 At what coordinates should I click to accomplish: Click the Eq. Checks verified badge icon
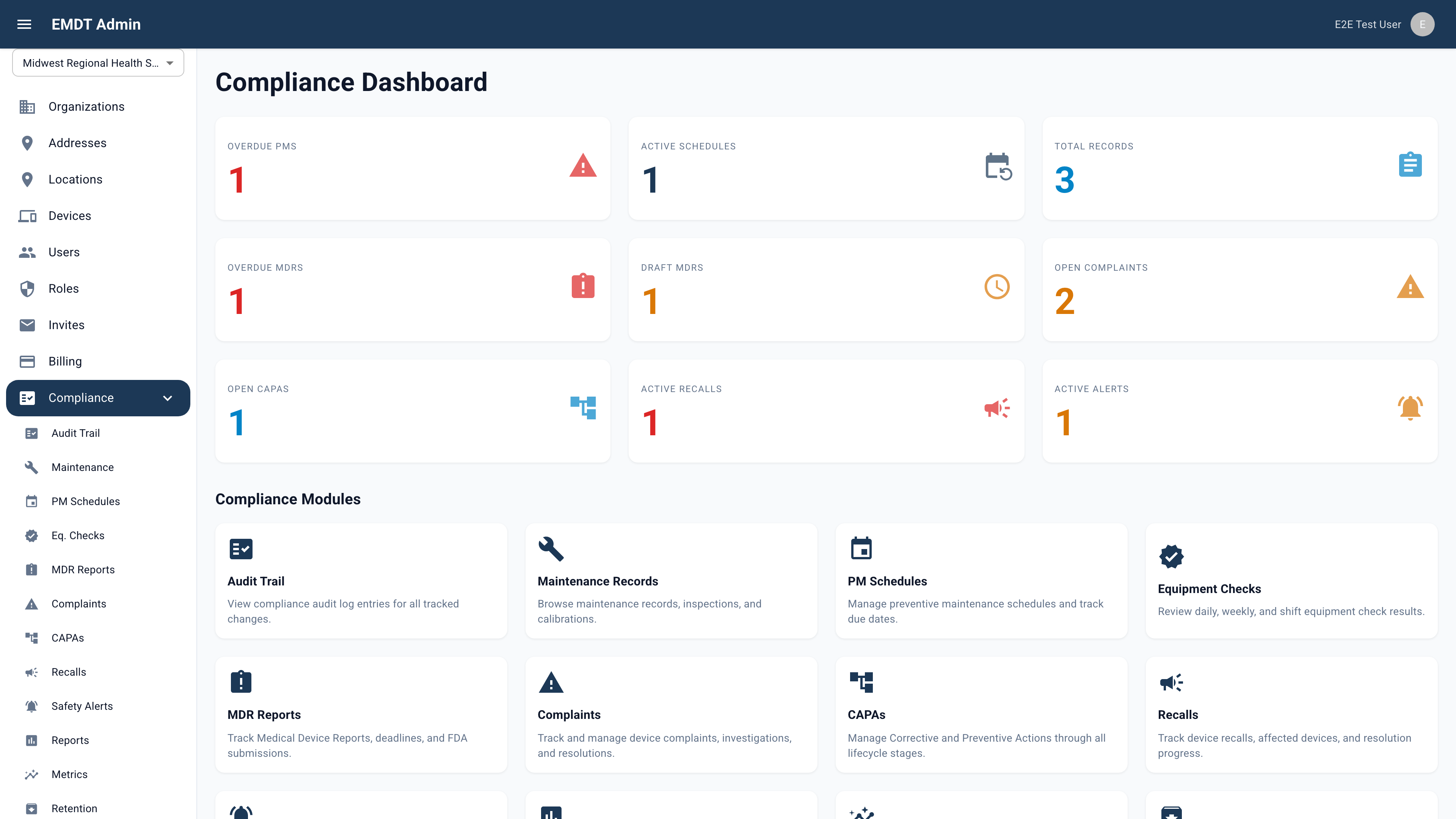(31, 536)
